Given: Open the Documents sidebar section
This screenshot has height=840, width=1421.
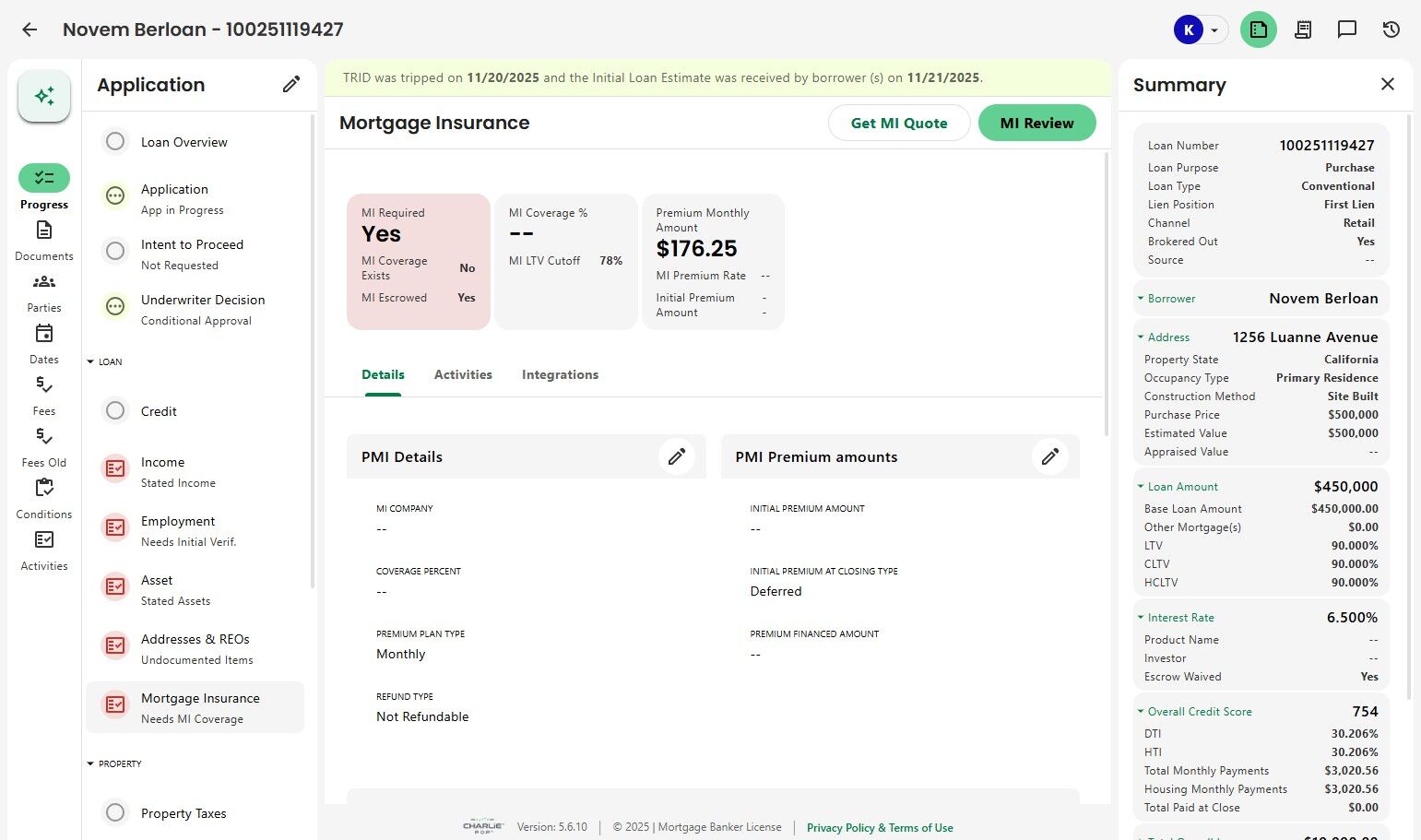Looking at the screenshot, I should pos(44,239).
